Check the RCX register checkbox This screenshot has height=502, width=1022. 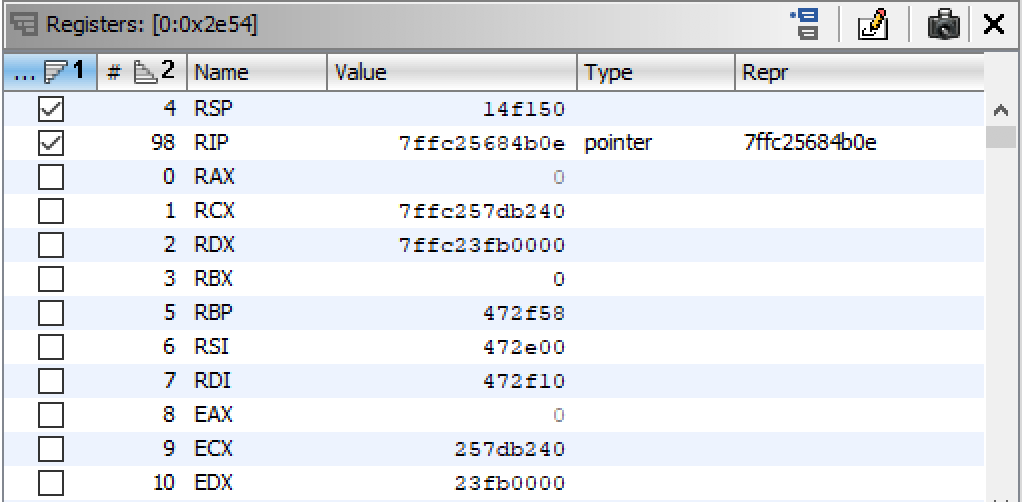click(51, 211)
